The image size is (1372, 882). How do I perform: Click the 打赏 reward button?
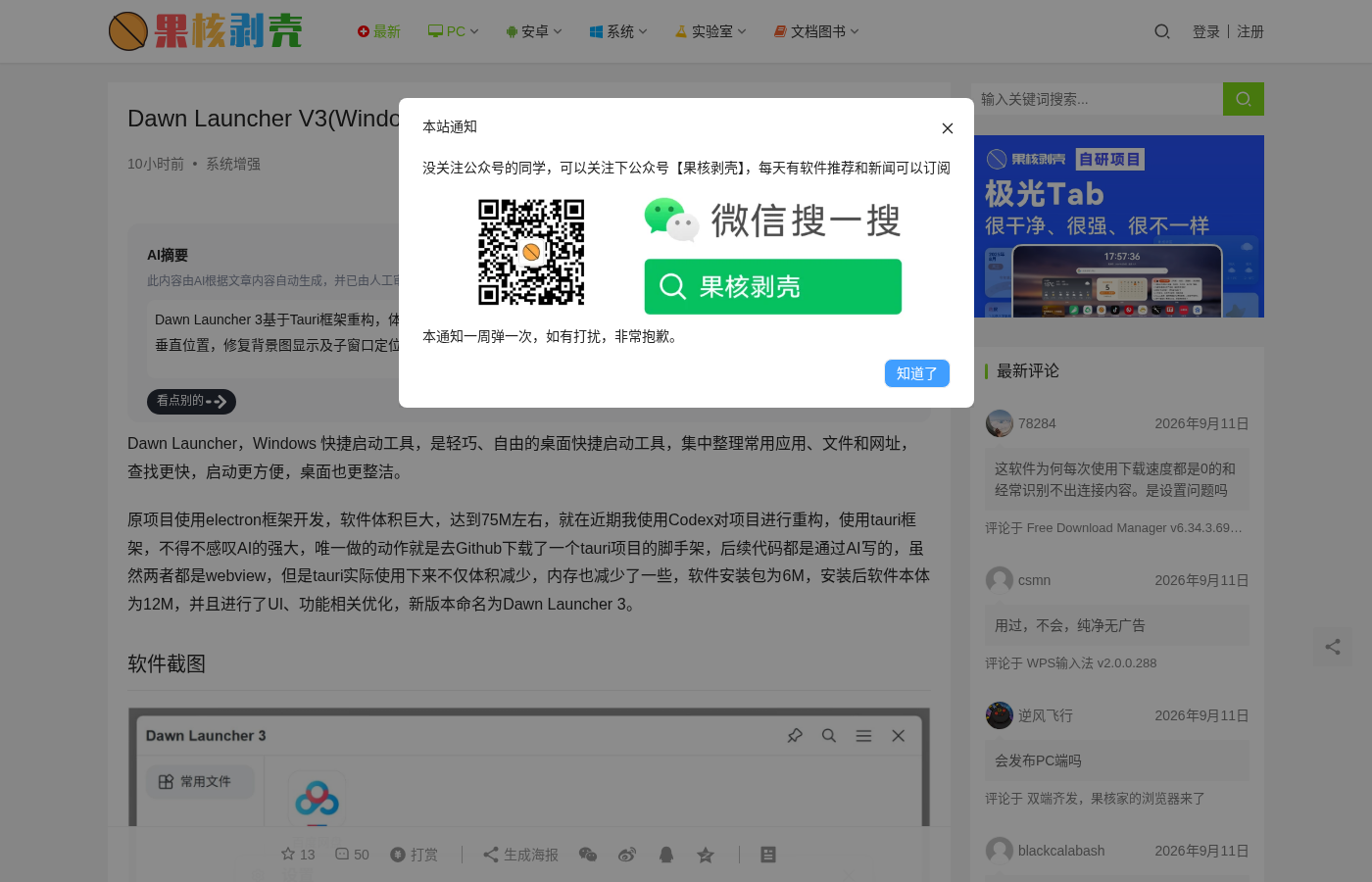415,855
